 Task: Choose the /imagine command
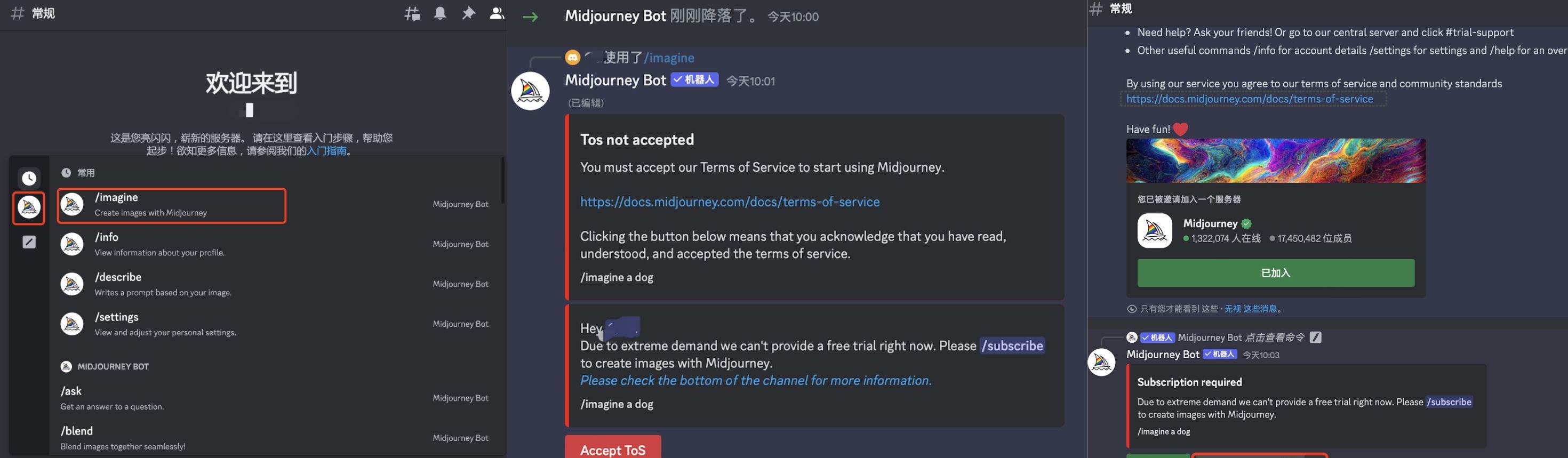[172, 205]
